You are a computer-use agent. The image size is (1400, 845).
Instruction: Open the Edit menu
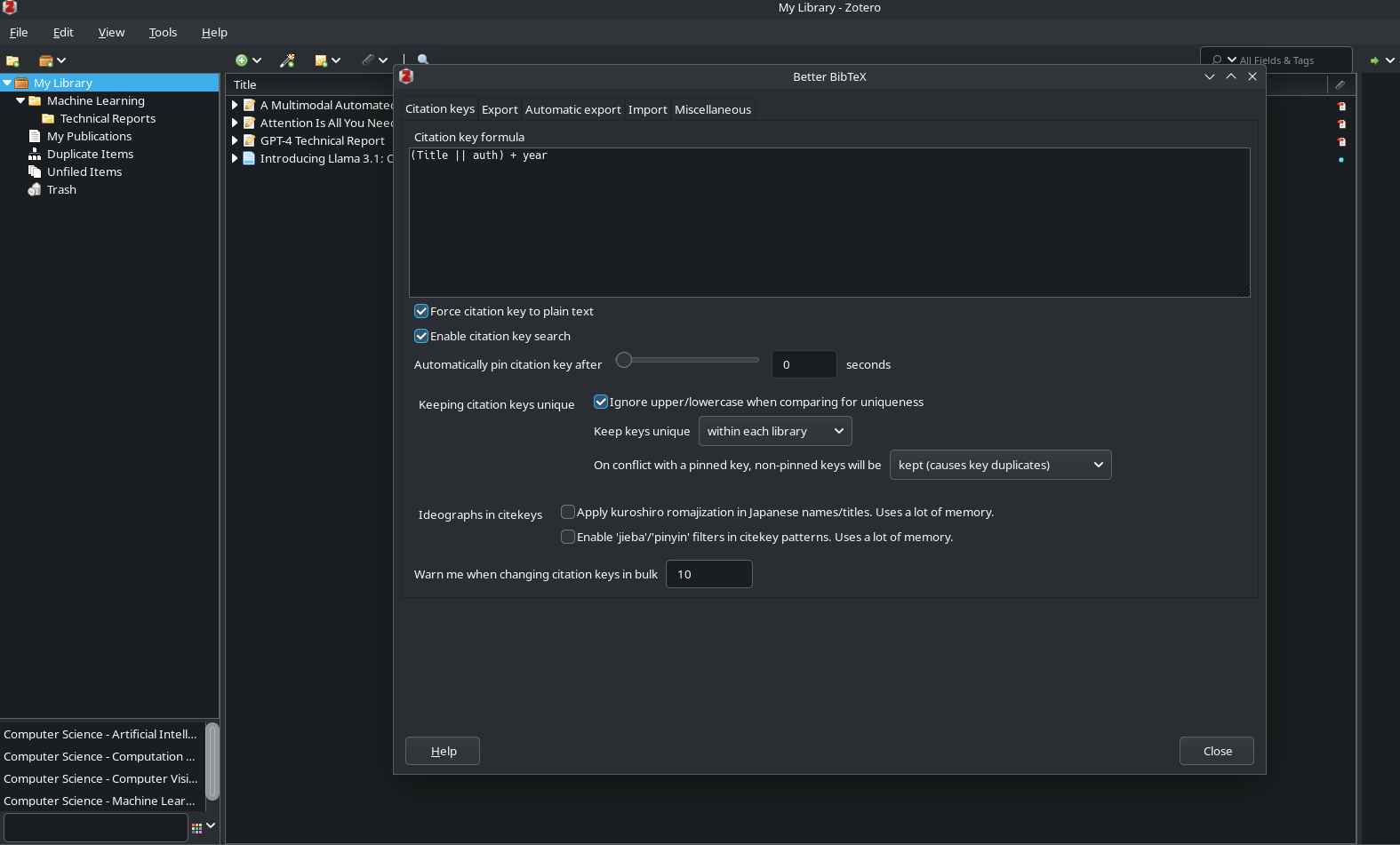(x=63, y=32)
